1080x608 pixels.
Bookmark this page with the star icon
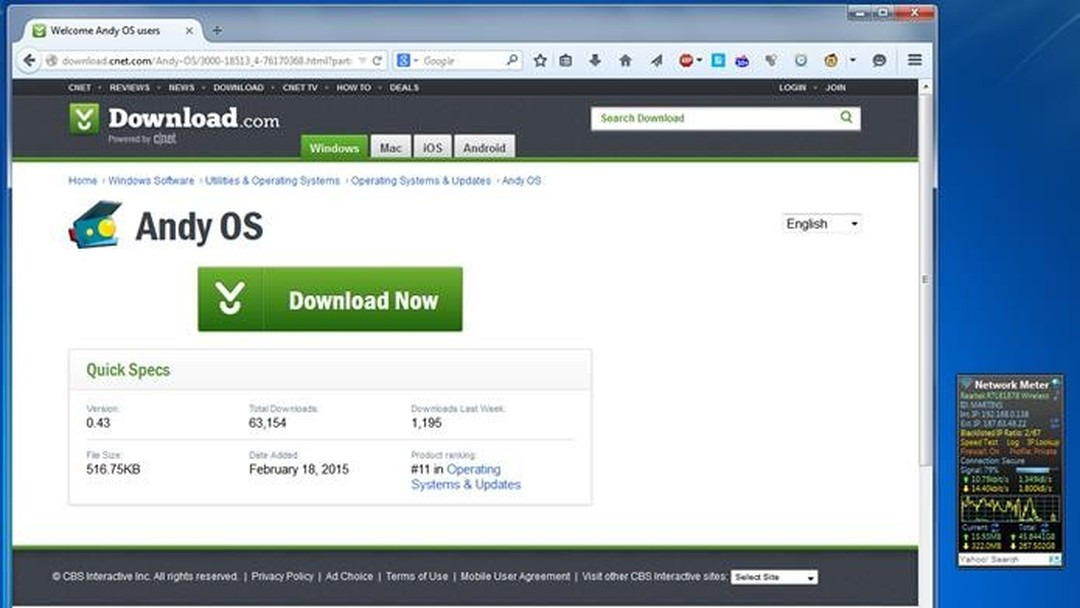point(540,61)
